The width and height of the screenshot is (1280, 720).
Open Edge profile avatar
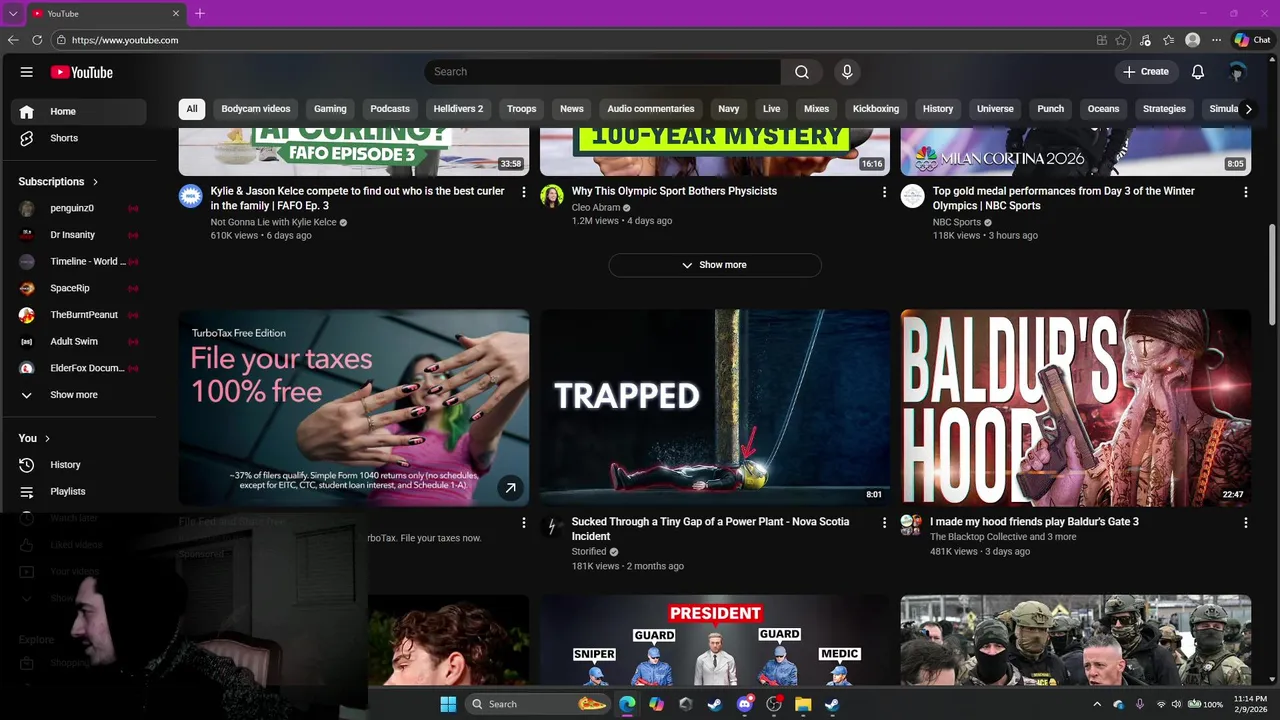click(1192, 40)
